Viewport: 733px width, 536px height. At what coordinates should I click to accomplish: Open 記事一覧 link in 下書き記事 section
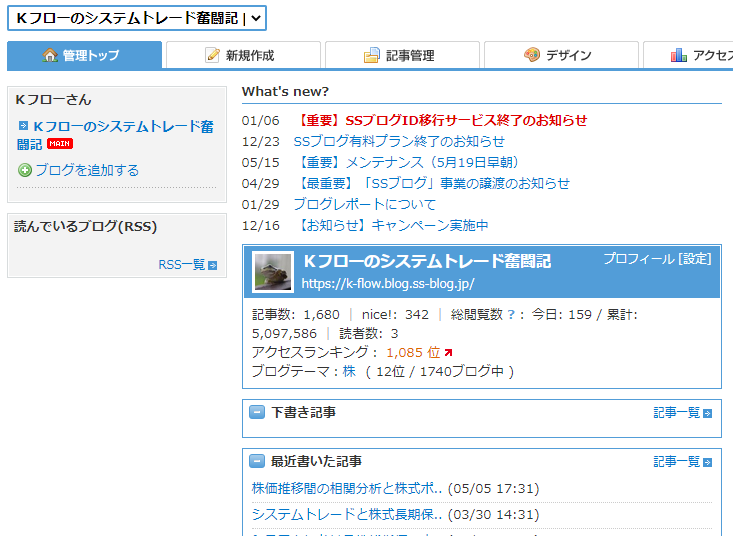676,413
